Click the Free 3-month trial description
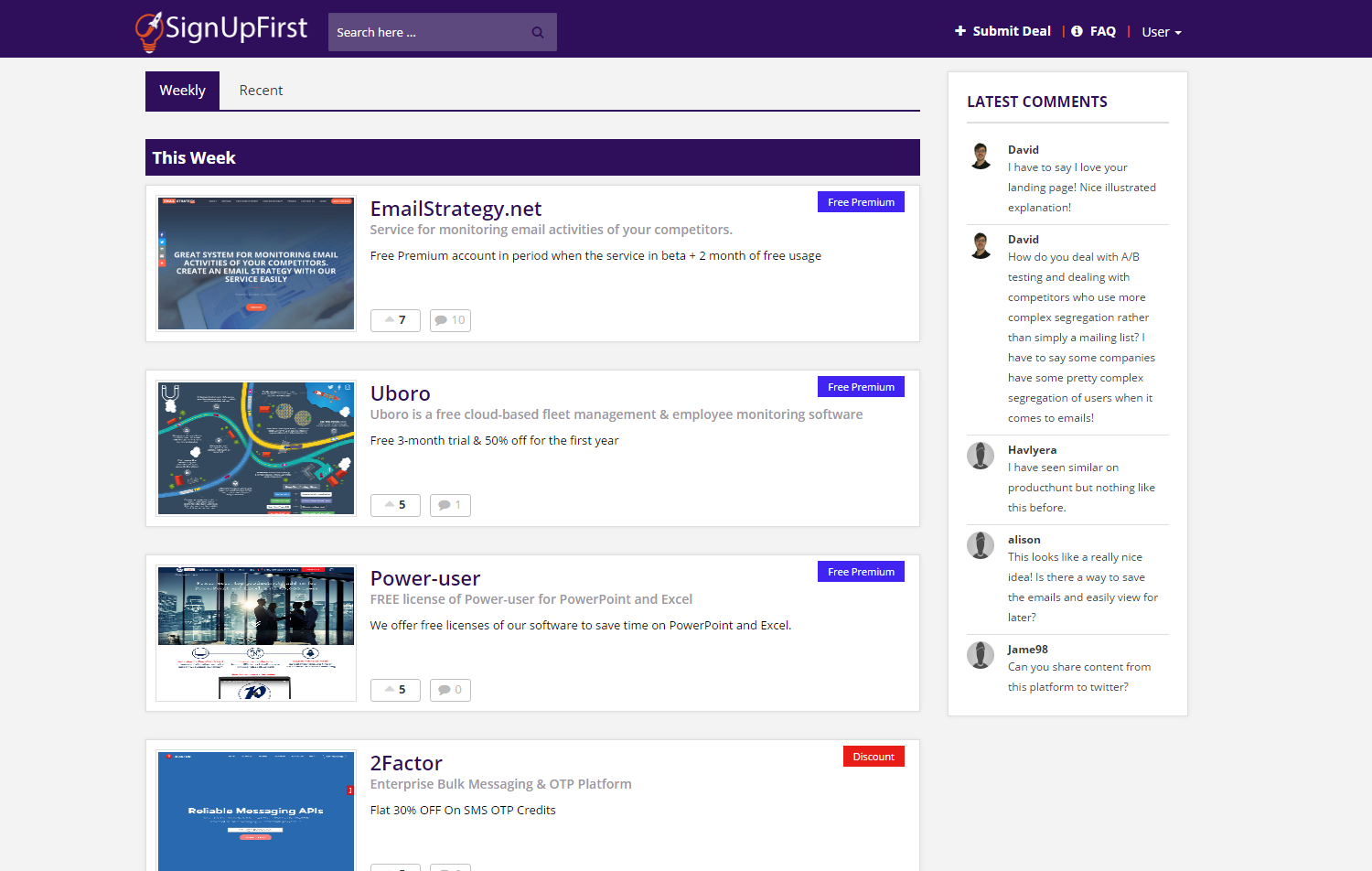Screen dimensions: 1372x871 point(494,440)
